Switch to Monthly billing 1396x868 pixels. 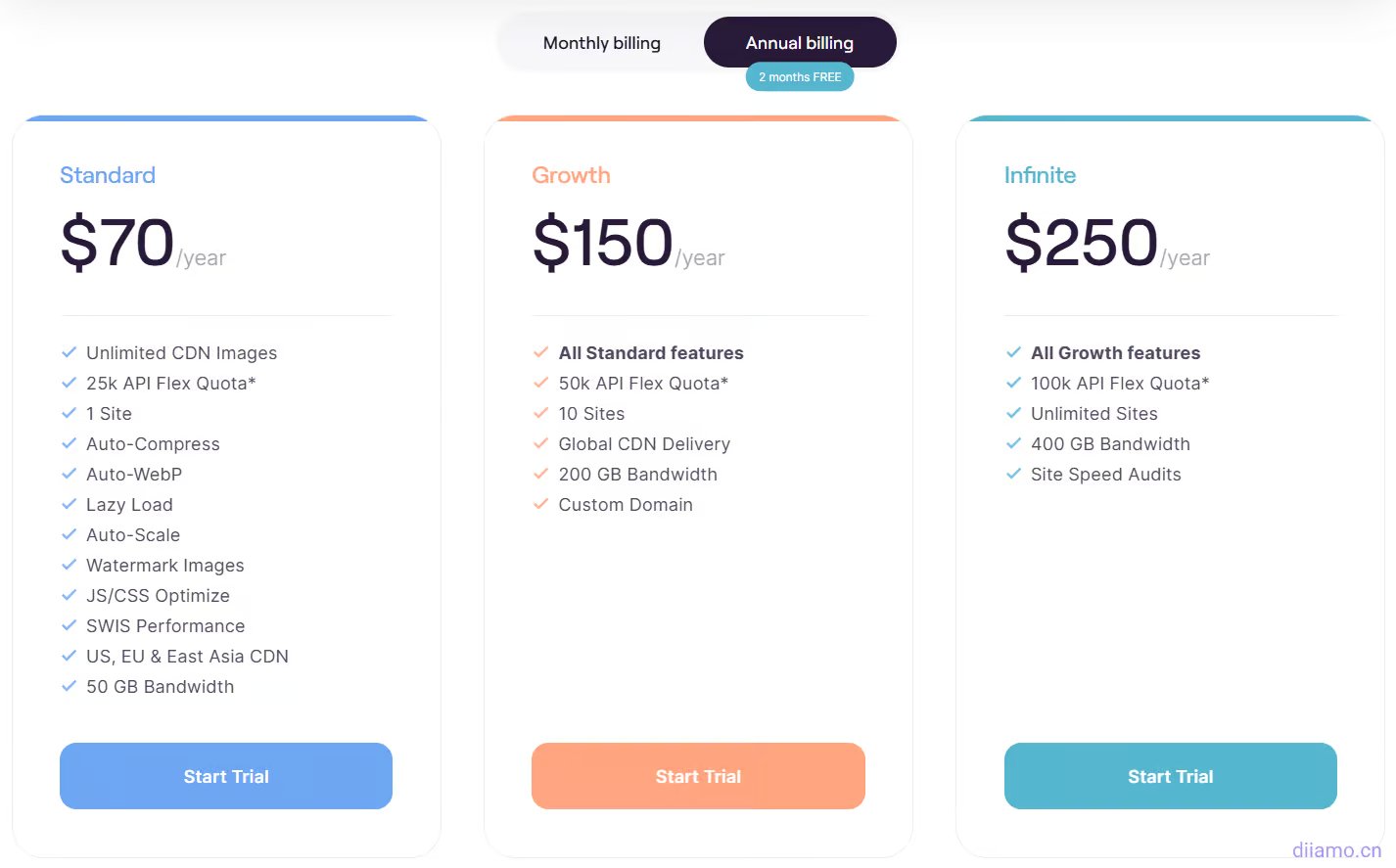(x=601, y=43)
